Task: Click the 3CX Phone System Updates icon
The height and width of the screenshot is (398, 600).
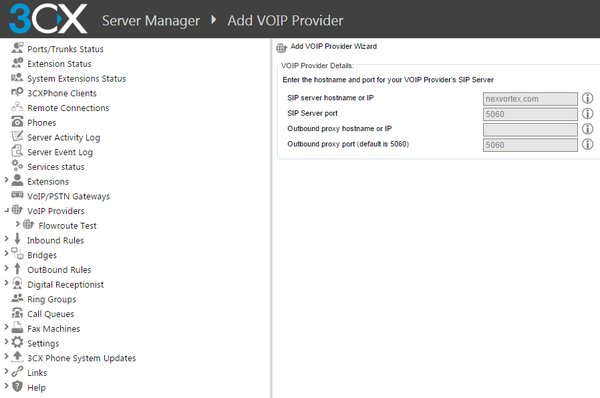Action: tap(17, 357)
